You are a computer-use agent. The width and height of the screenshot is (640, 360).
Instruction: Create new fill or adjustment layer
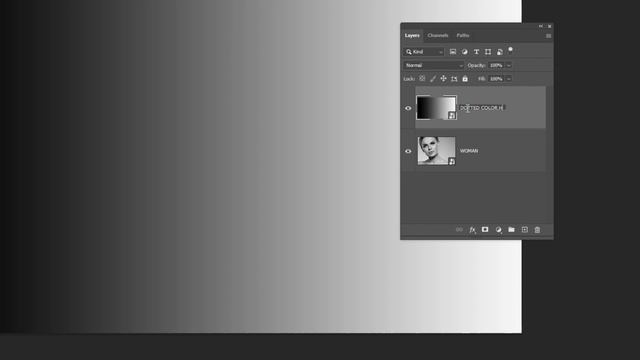click(x=498, y=230)
